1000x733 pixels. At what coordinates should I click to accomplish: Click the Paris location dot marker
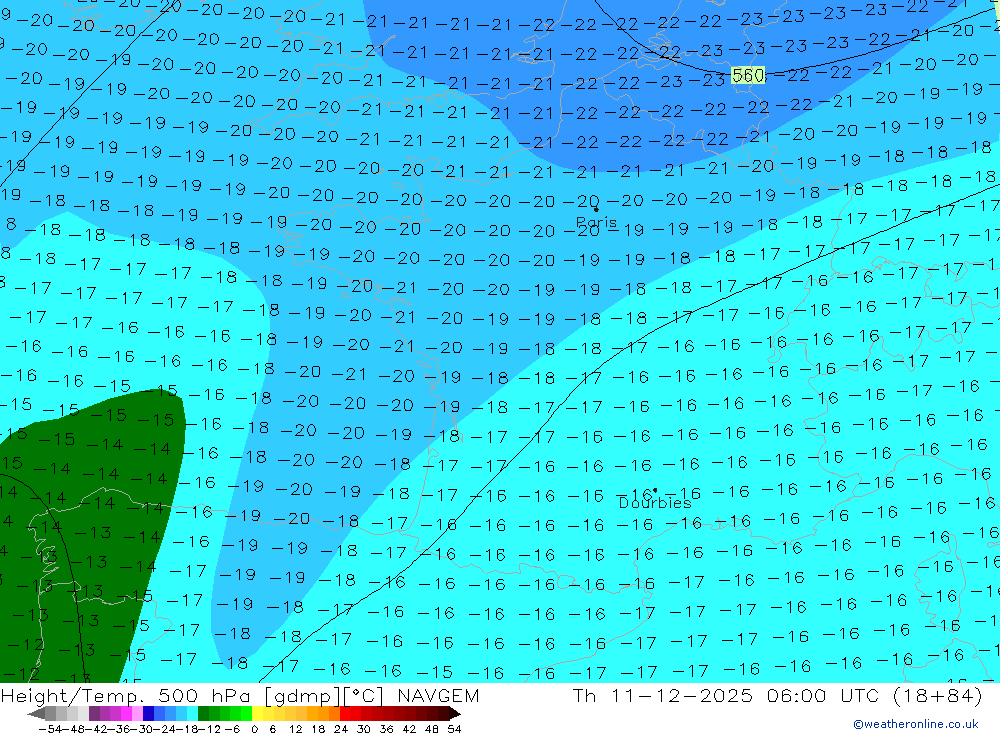(x=596, y=209)
